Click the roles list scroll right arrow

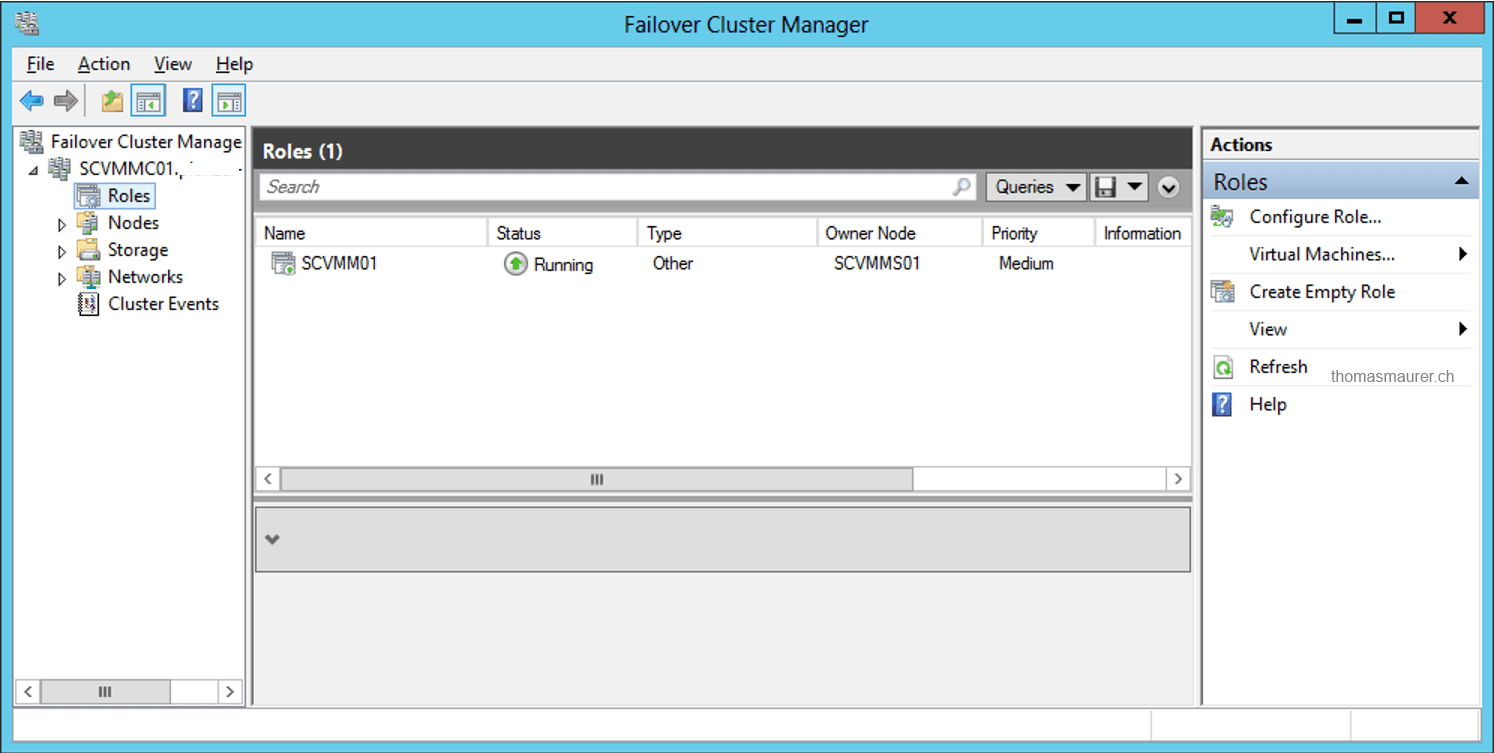click(1179, 479)
